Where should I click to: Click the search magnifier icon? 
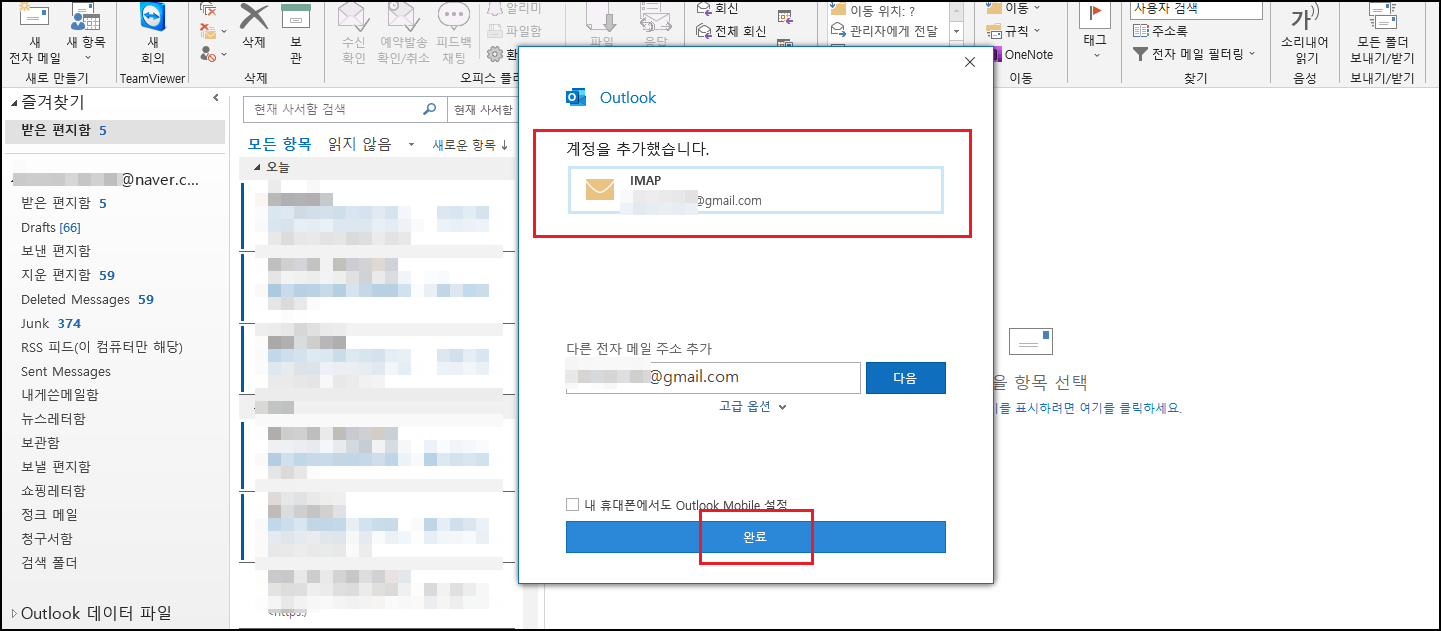click(430, 109)
